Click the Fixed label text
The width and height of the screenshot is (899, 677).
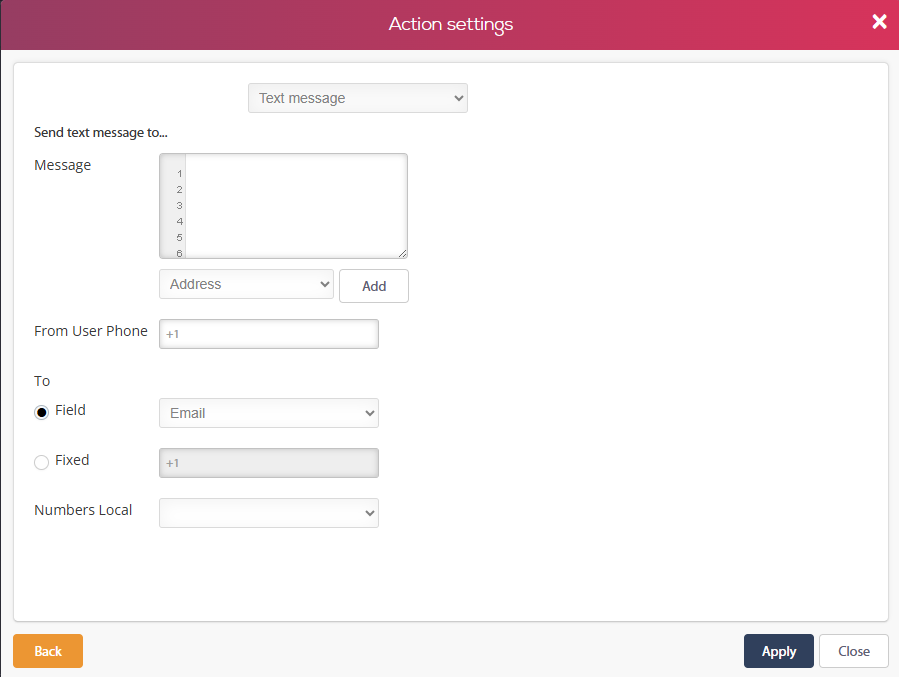[72, 460]
